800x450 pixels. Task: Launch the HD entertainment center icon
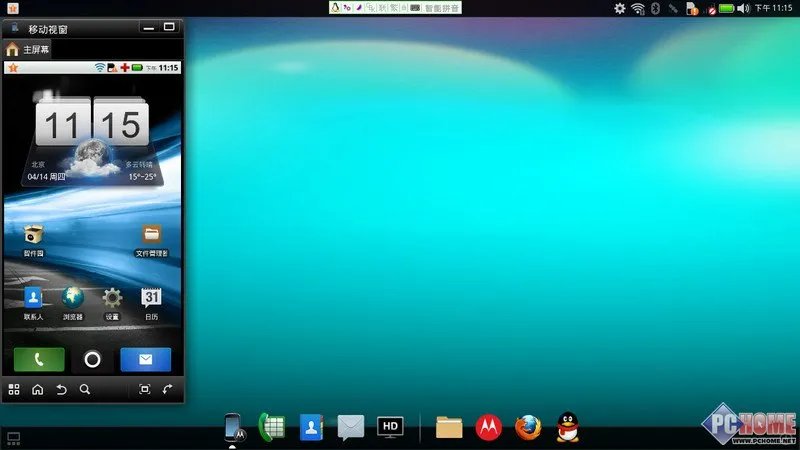pos(390,427)
